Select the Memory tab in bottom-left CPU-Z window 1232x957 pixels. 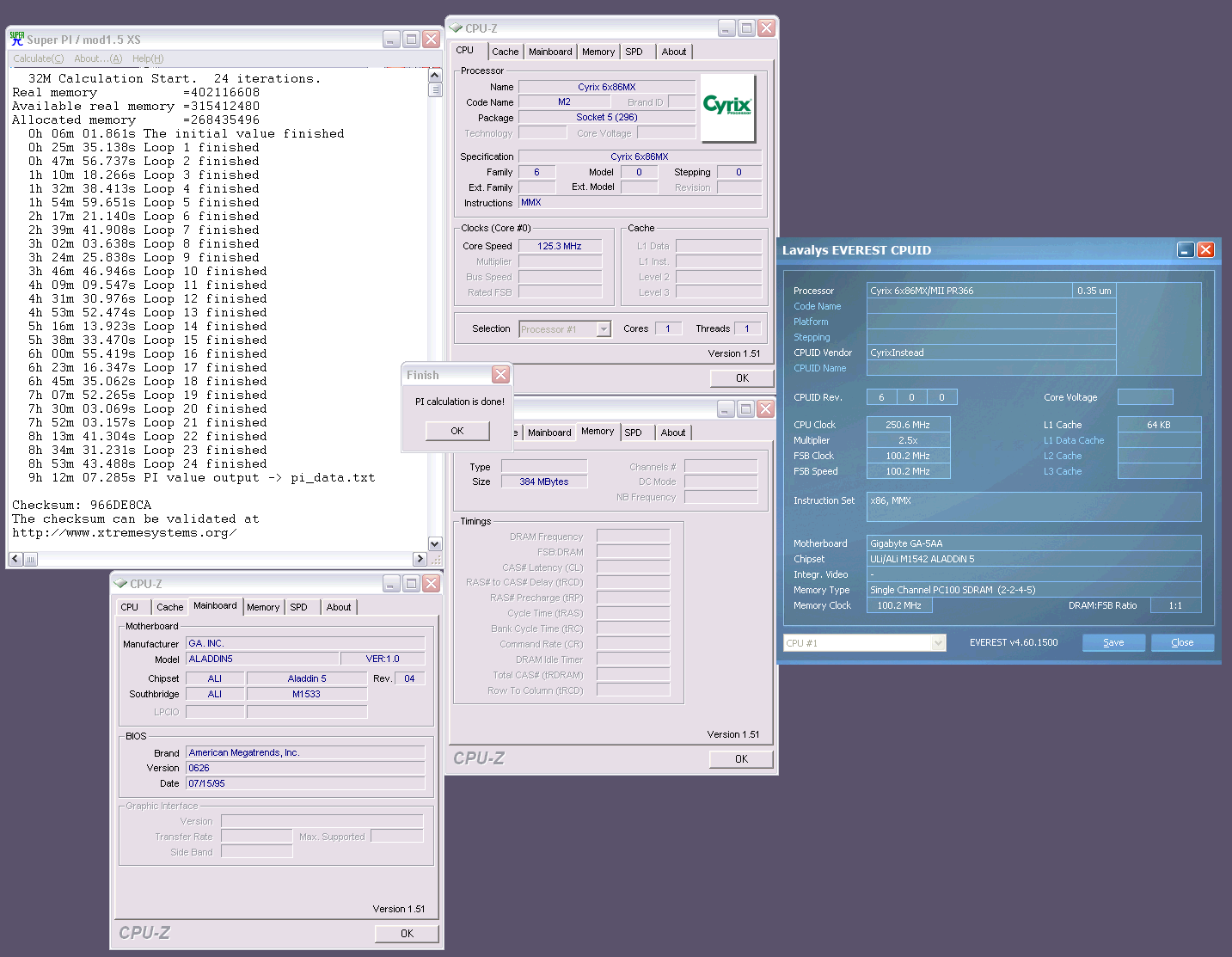(263, 607)
